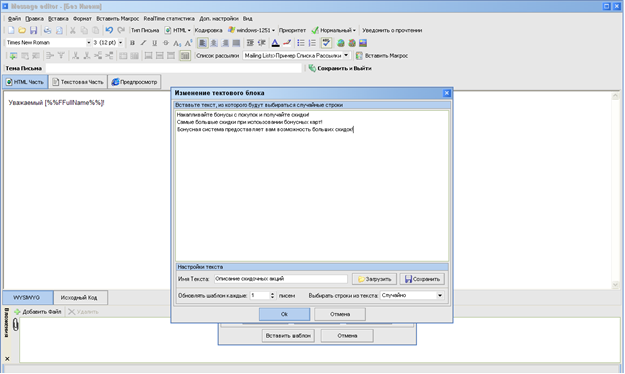Click the Обновлять шаблон spinner arrows
This screenshot has width=625, height=374.
coord(272,295)
